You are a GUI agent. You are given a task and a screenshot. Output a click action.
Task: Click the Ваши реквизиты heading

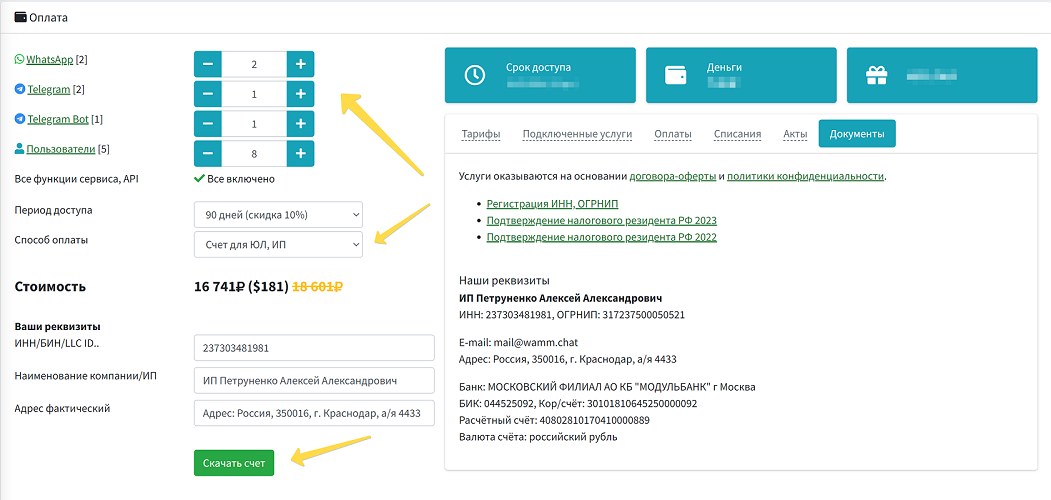pos(58,327)
